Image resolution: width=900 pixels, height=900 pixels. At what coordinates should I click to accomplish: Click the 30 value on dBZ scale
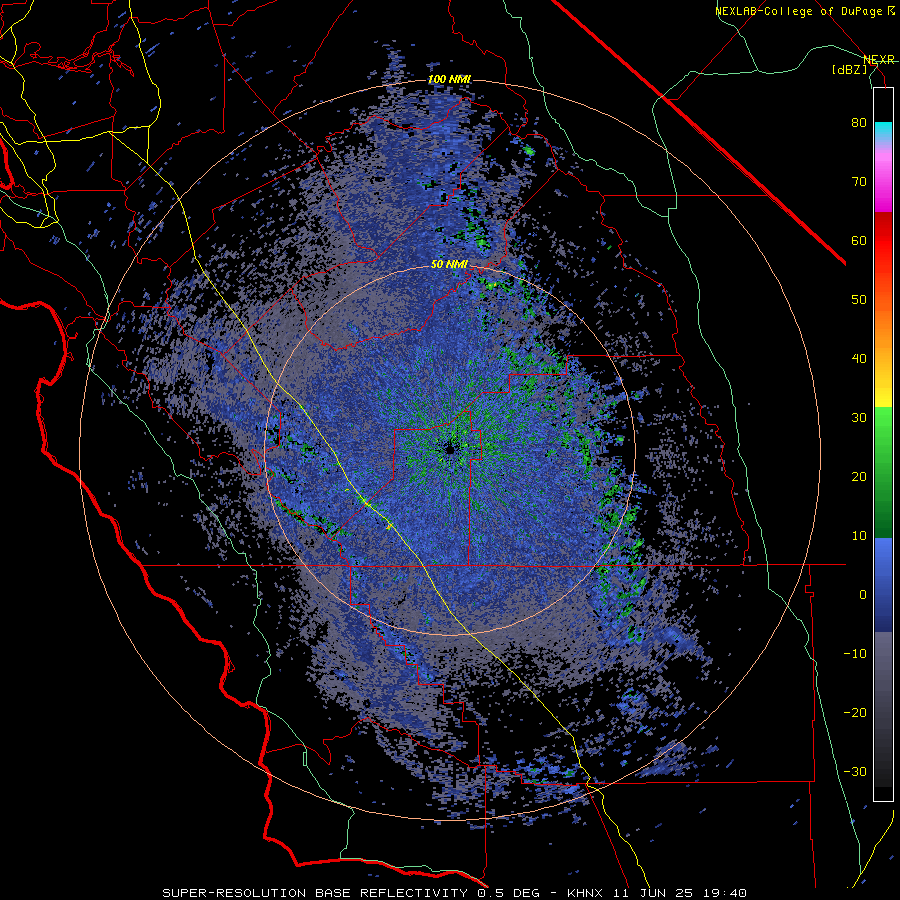tap(859, 417)
